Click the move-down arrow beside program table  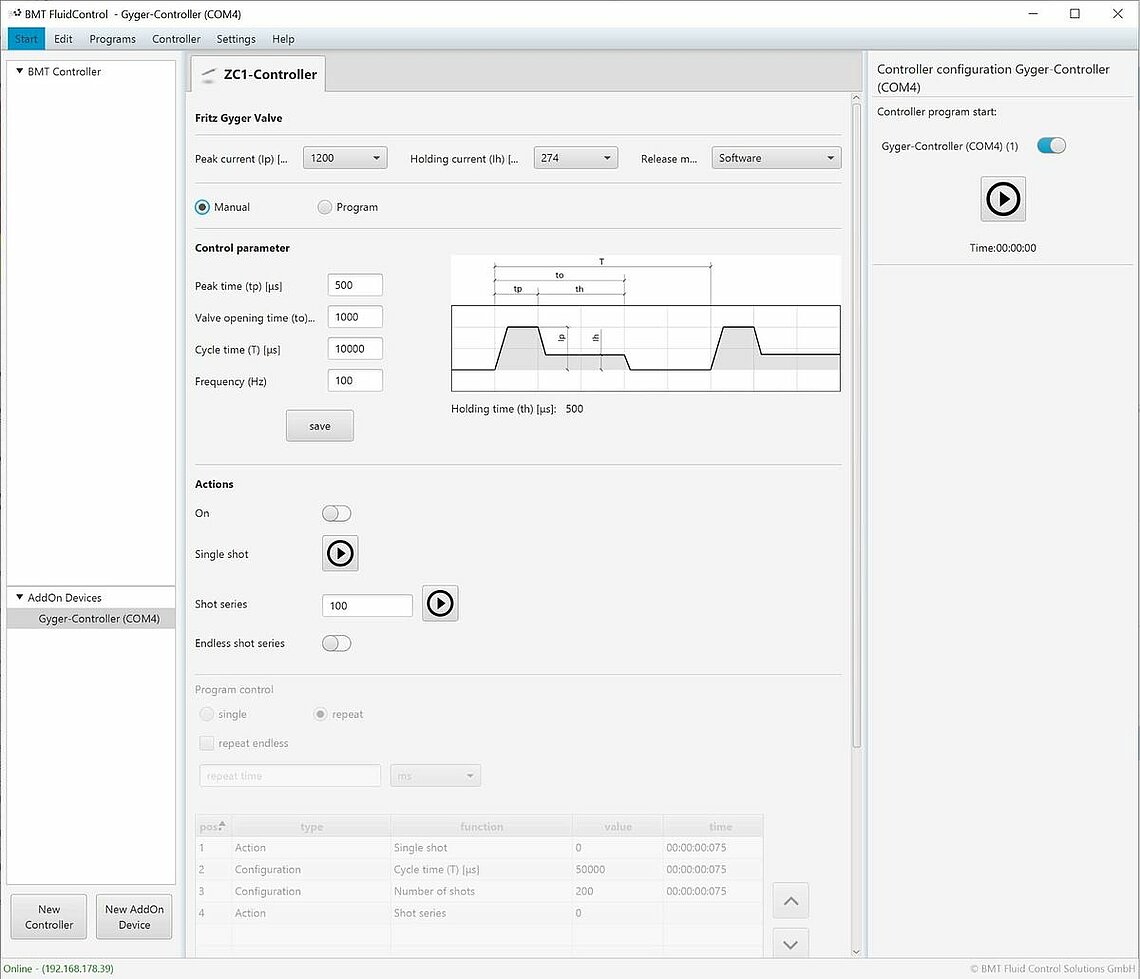790,944
